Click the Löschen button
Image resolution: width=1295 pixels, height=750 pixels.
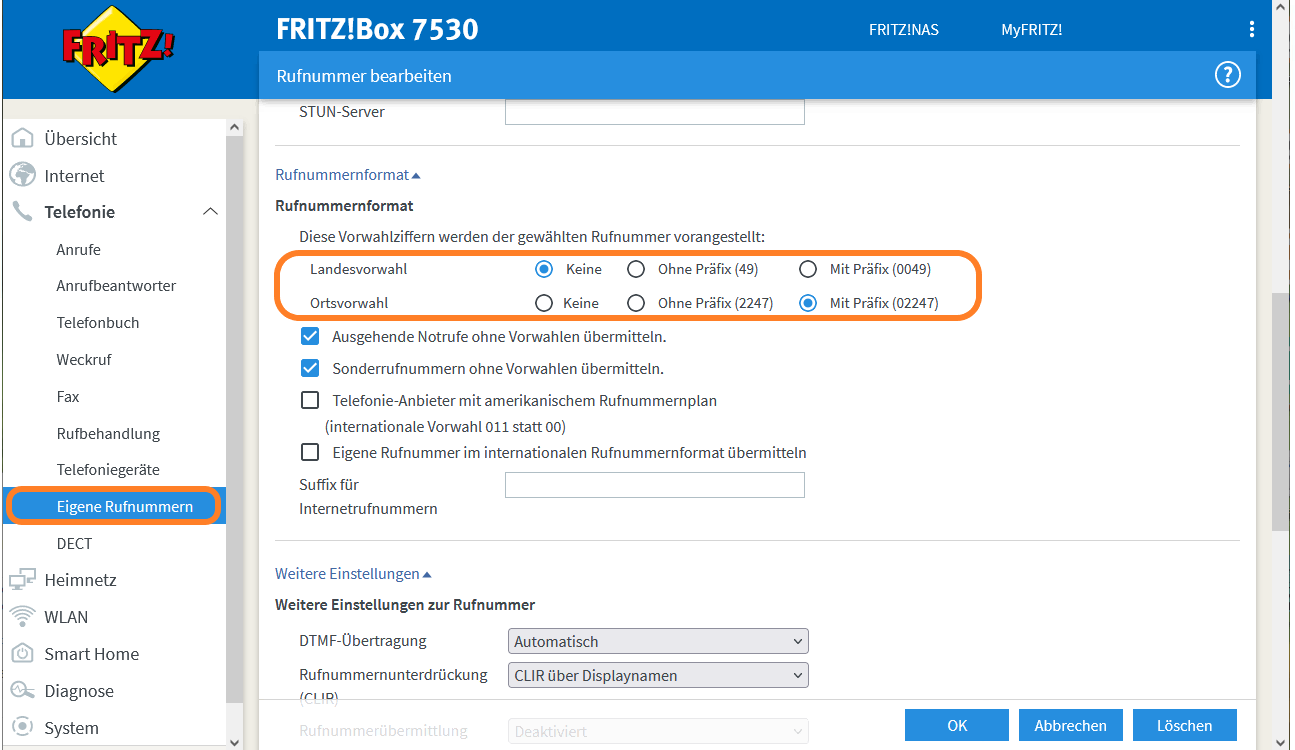click(x=1185, y=726)
